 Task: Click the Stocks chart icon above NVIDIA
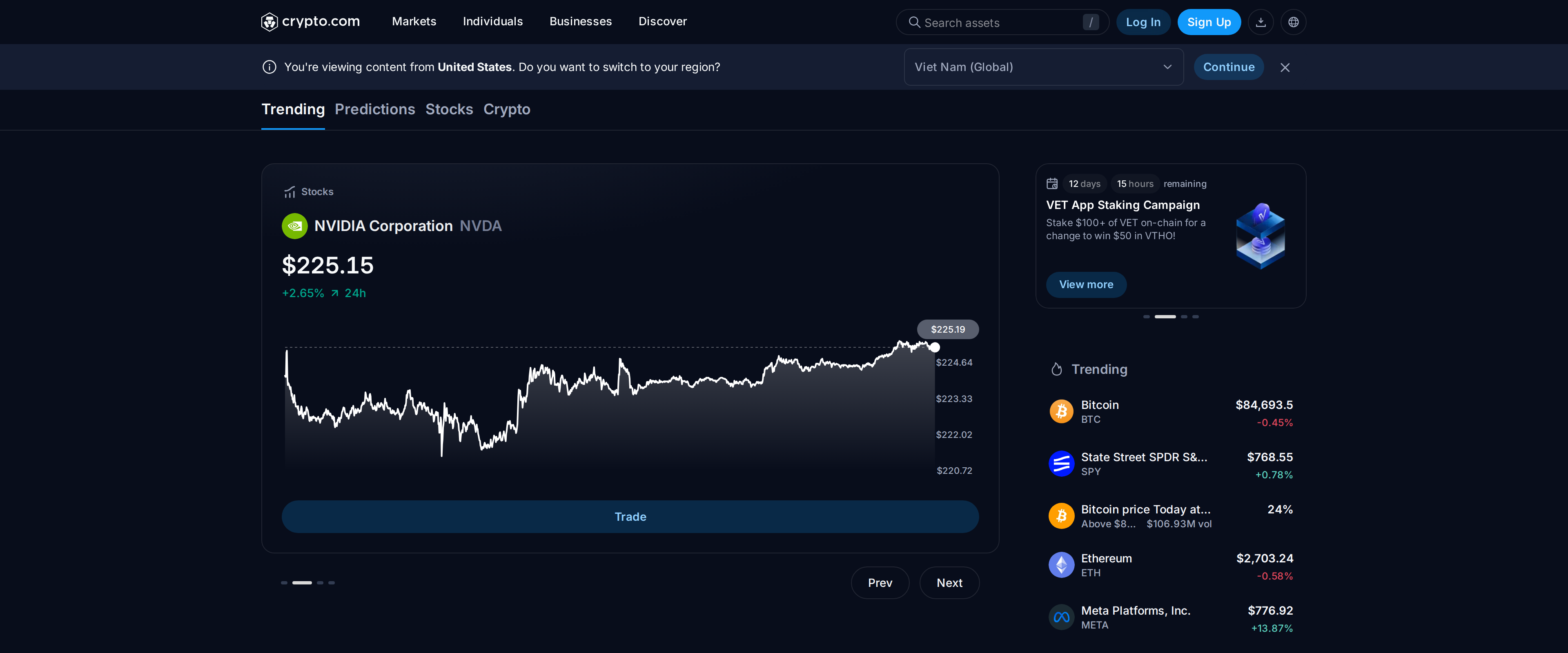[x=290, y=192]
